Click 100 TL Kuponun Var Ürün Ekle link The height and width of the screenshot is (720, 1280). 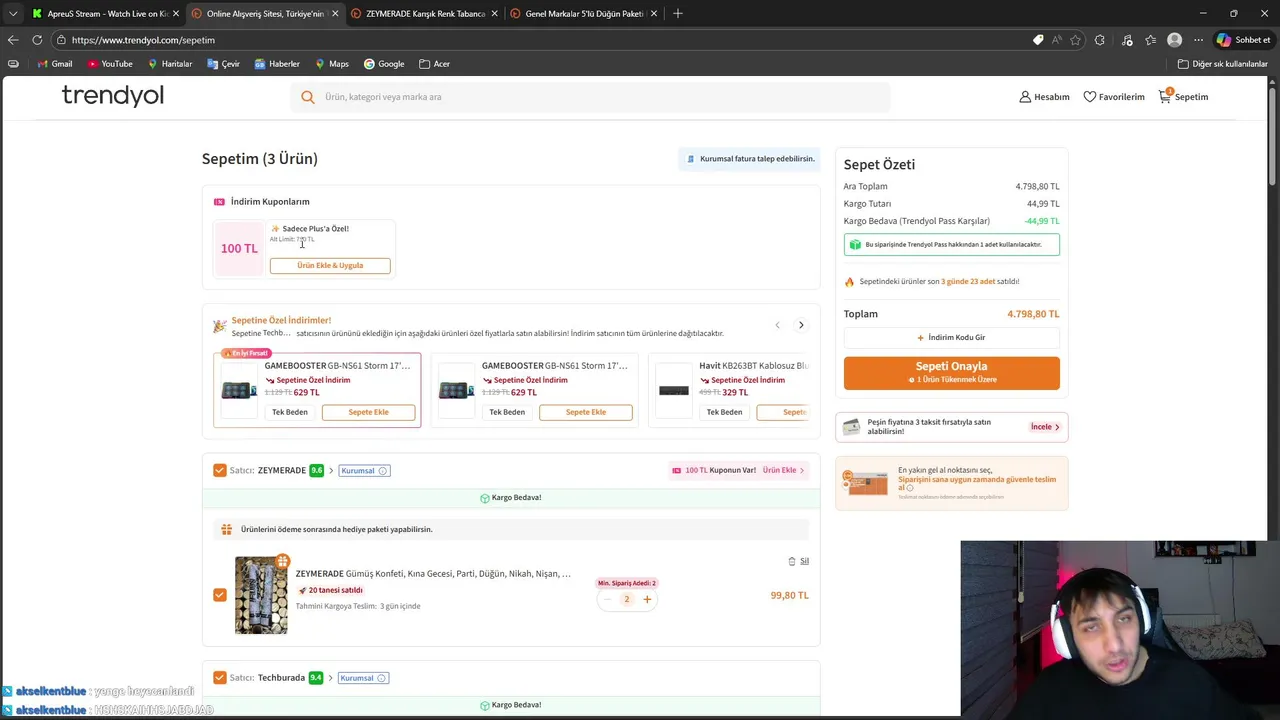point(739,470)
